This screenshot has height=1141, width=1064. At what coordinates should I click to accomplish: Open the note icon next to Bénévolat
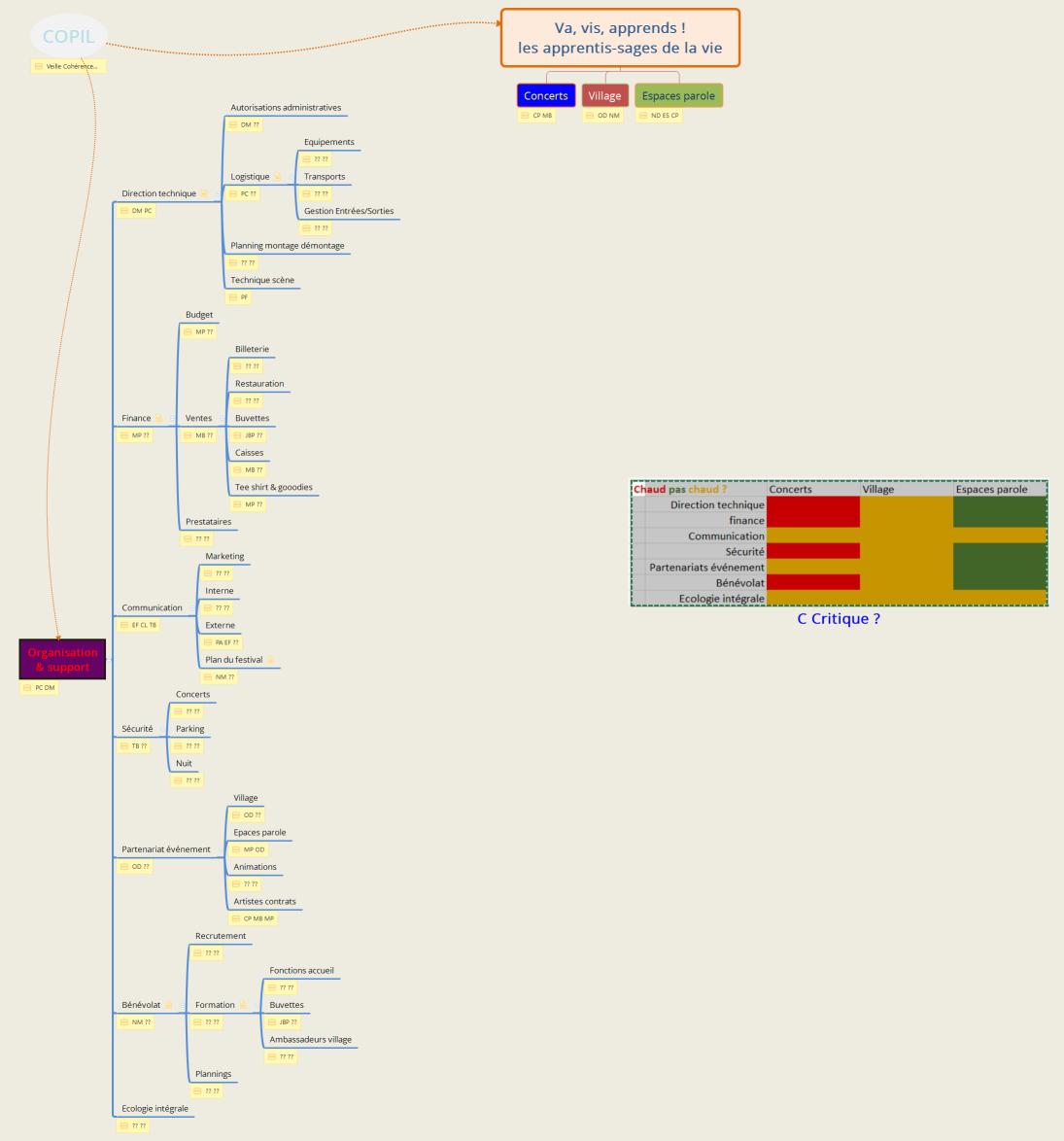pyautogui.click(x=169, y=1005)
